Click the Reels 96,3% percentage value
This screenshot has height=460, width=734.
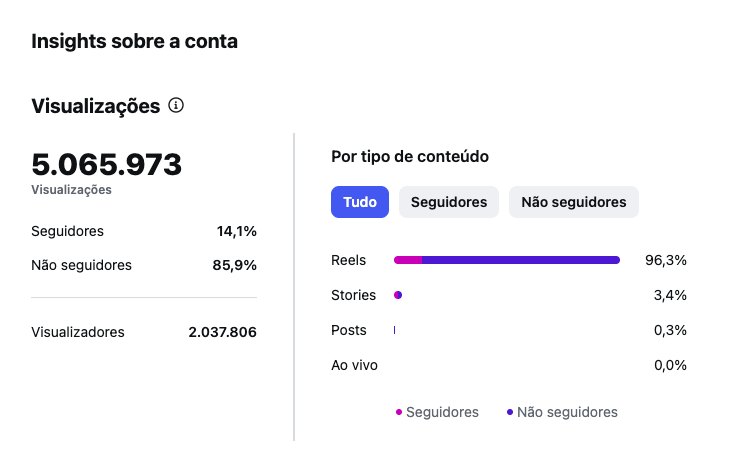(x=666, y=260)
